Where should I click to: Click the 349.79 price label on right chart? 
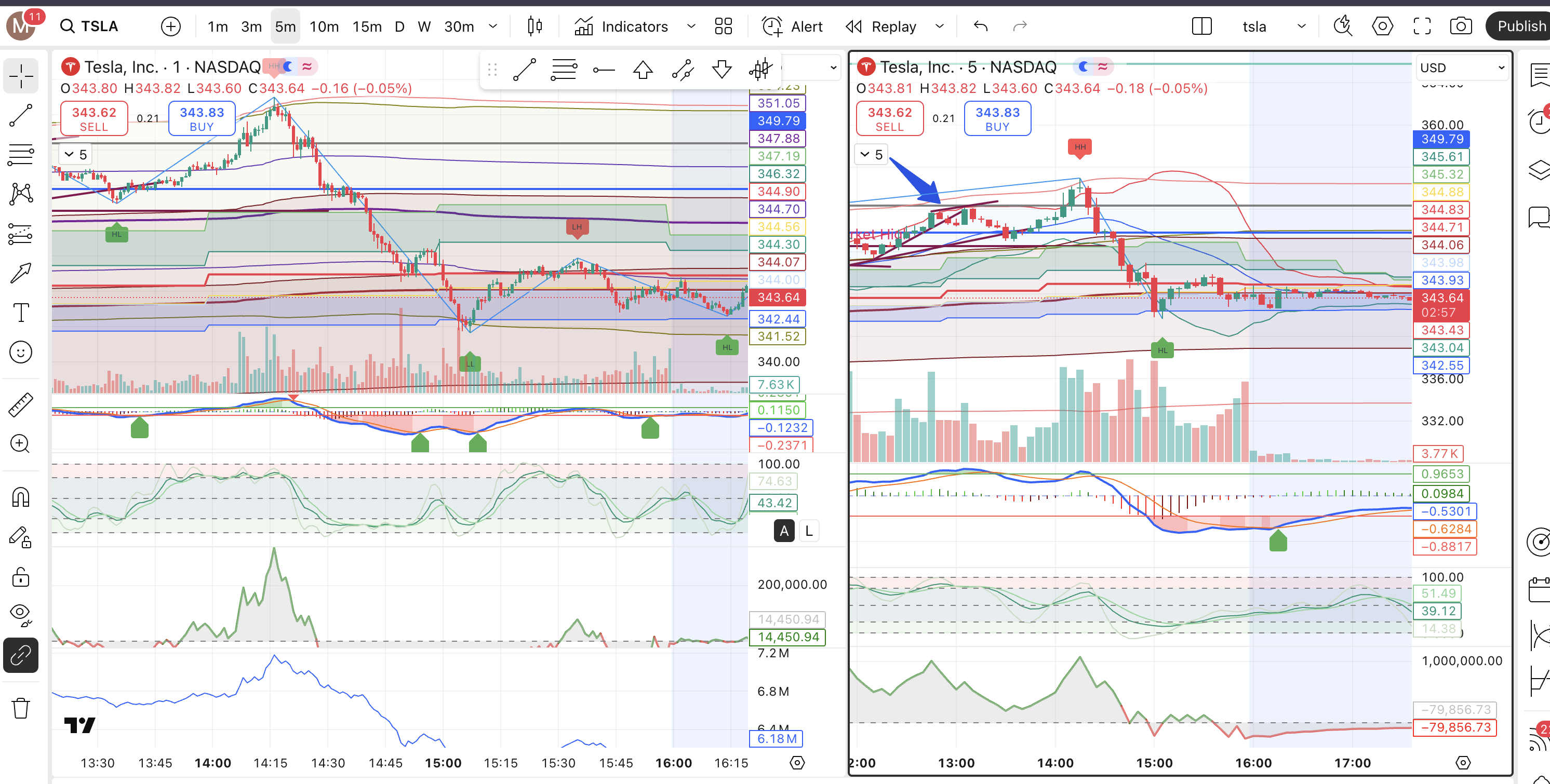pyautogui.click(x=1441, y=139)
